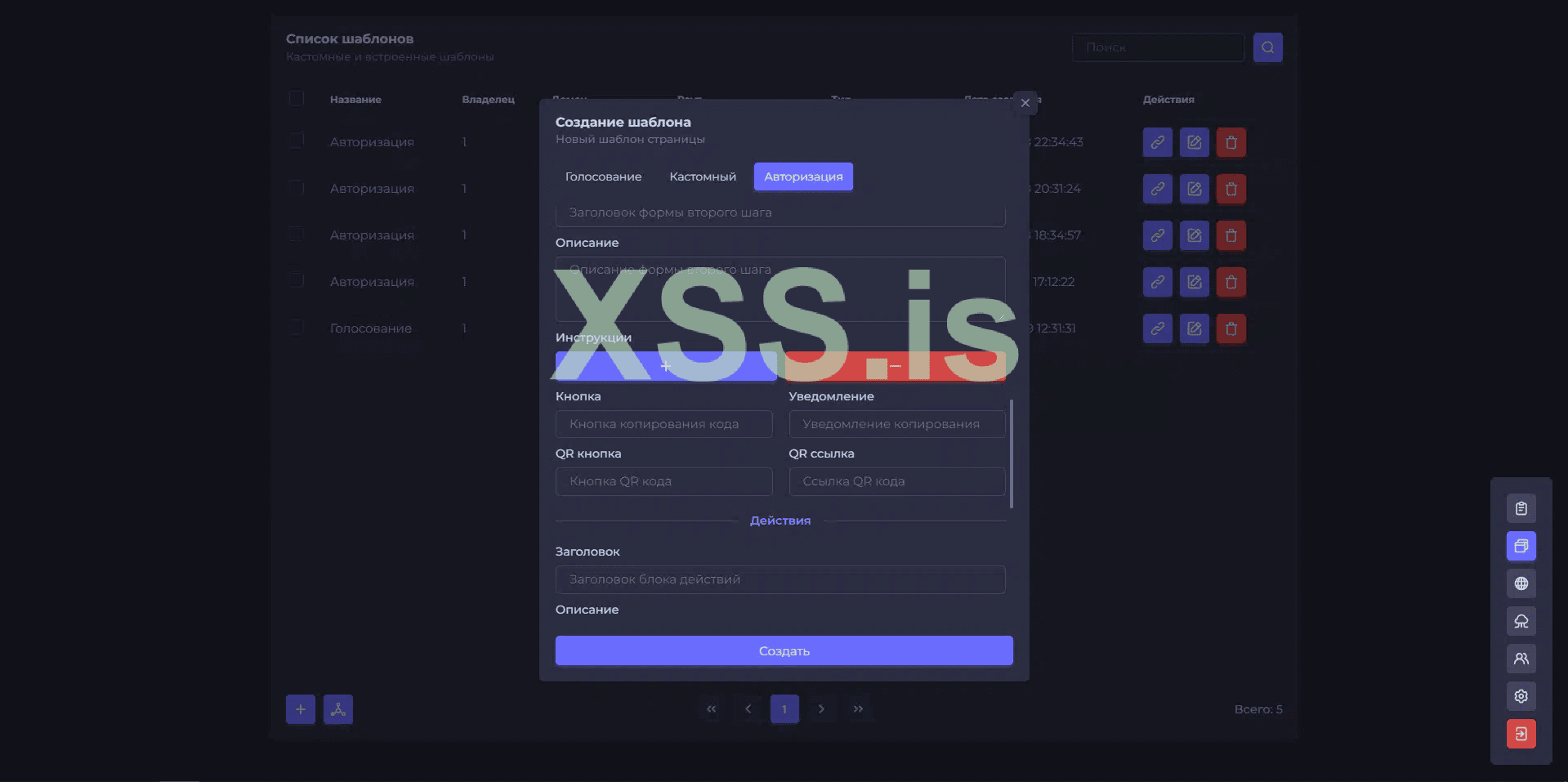Focus the Заголовок блока действий field
The width and height of the screenshot is (1568, 782).
point(780,579)
